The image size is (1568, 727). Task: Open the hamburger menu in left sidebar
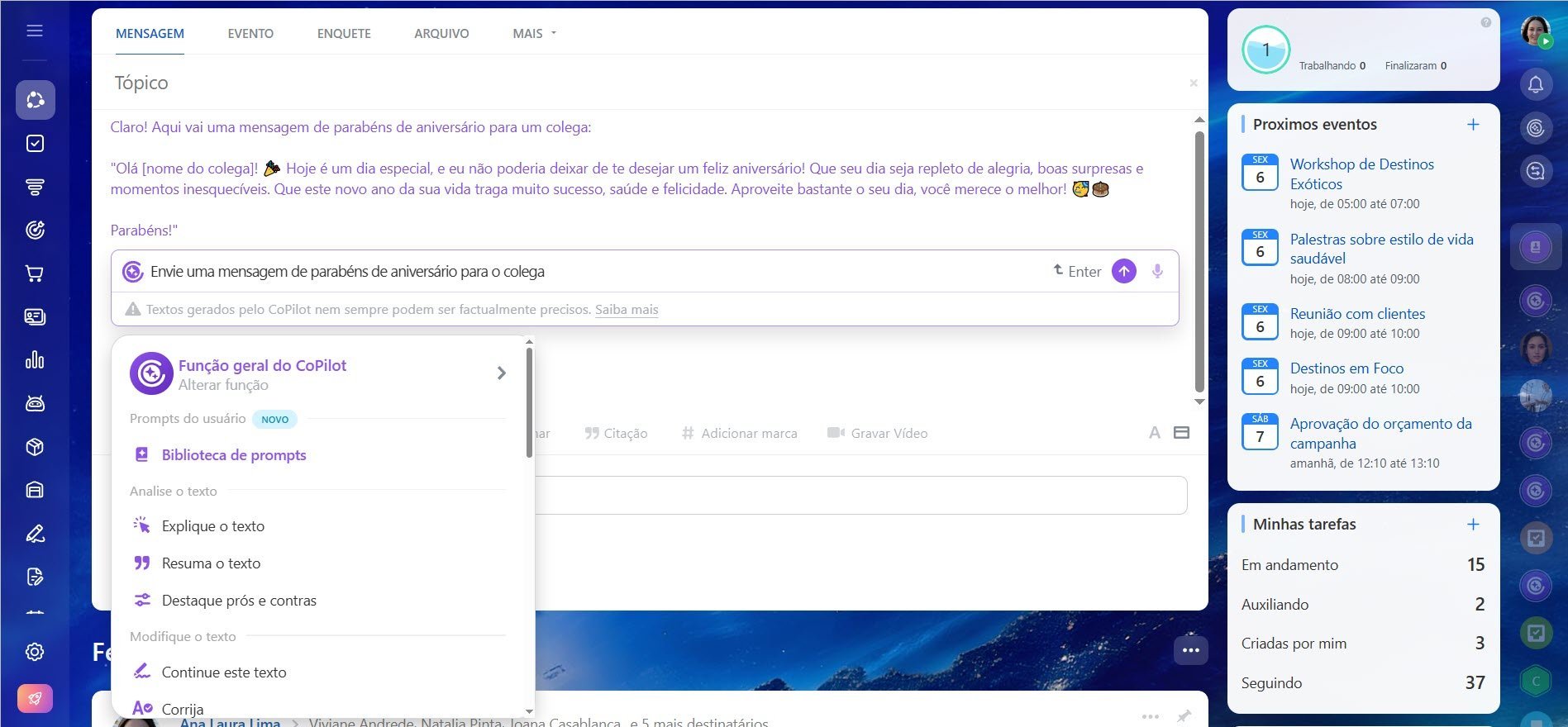click(x=35, y=31)
